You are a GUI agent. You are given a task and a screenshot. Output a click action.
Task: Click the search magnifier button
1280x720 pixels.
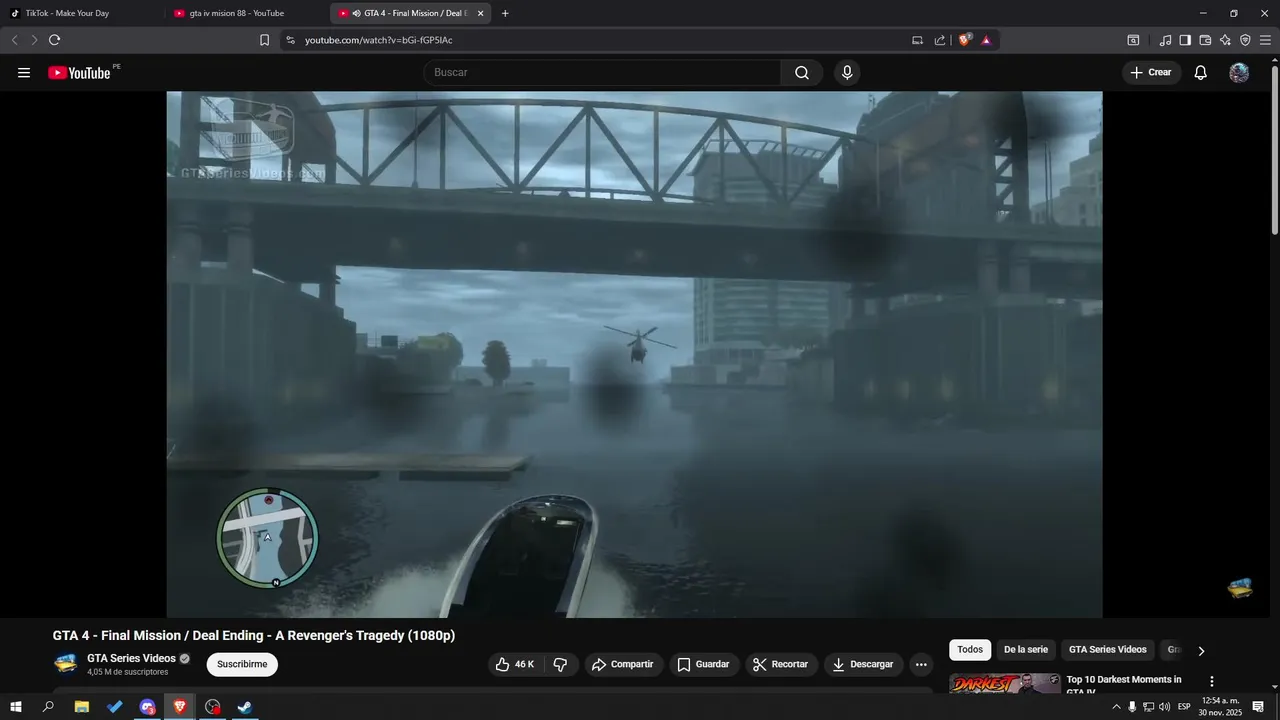coord(802,72)
